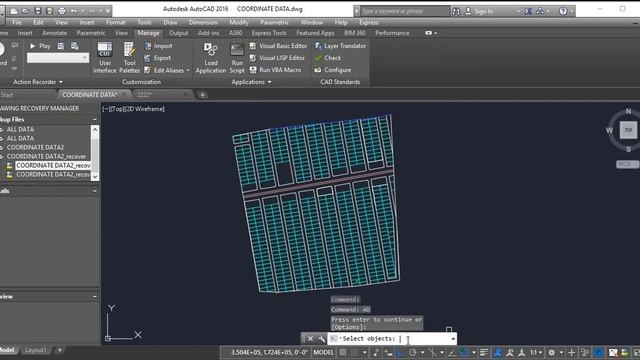
Task: Expand the Action Recorder panel dropdown
Action: coord(61,82)
